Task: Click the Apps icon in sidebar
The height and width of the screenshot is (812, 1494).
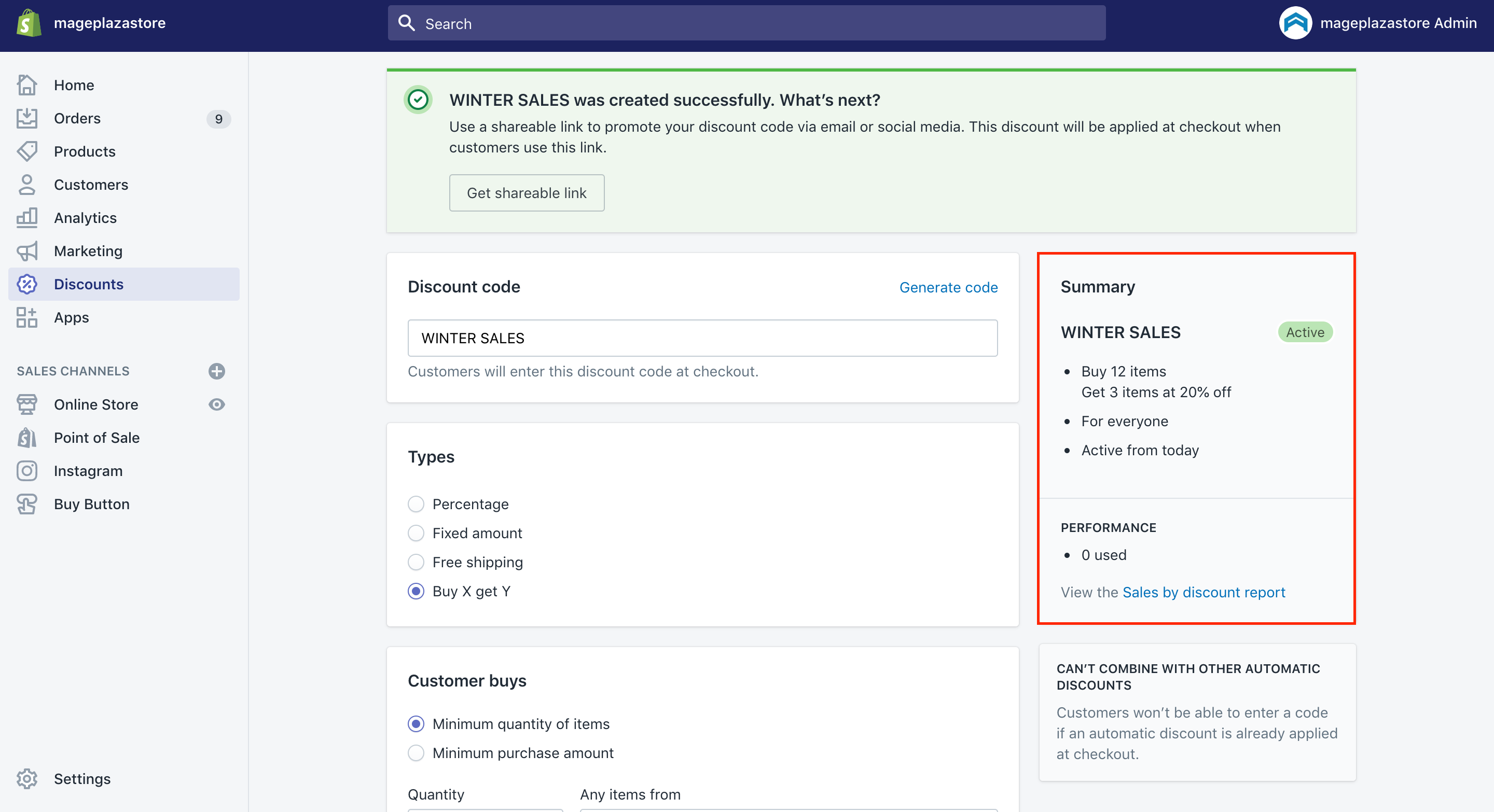Action: click(26, 317)
